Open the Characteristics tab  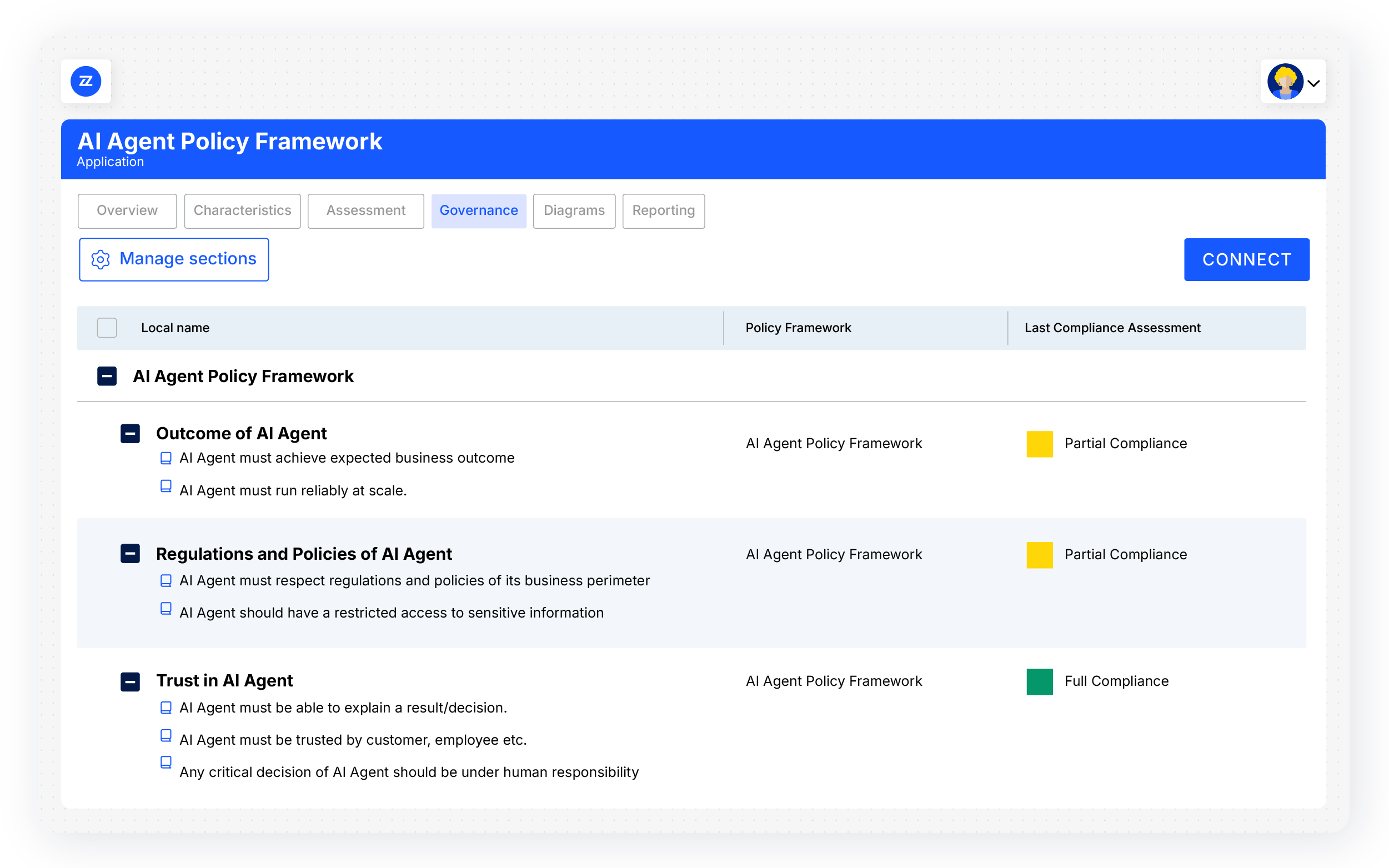[x=242, y=210]
